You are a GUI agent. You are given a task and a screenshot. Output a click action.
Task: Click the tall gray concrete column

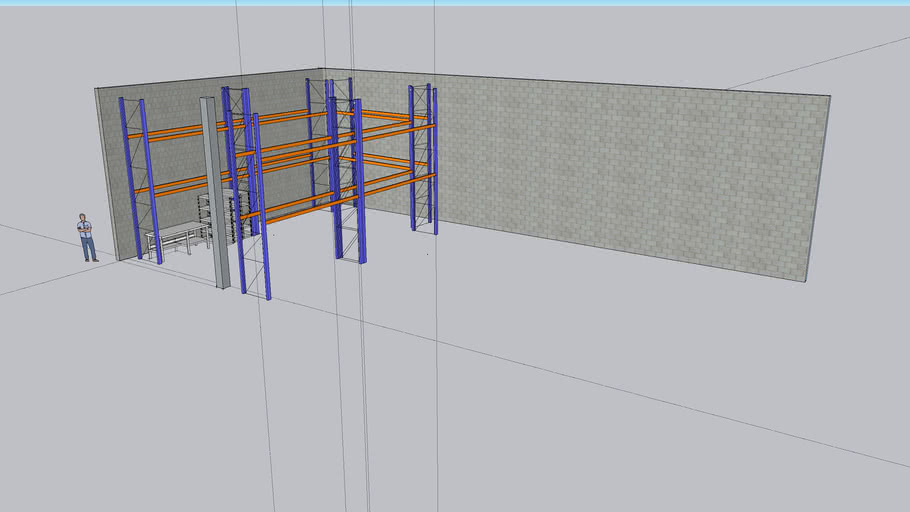[215, 190]
